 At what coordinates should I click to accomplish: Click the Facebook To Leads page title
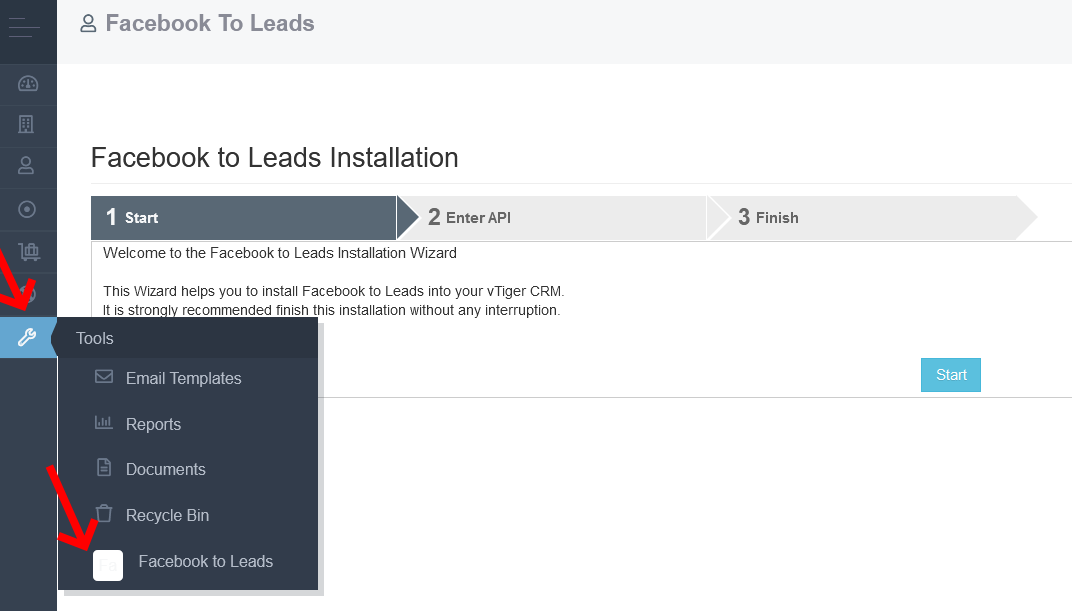tap(210, 23)
